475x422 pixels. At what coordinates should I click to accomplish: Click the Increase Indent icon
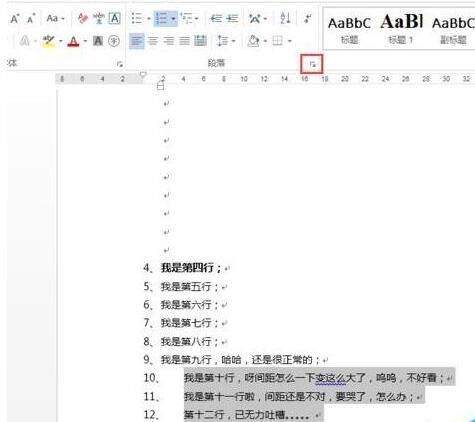coord(232,18)
